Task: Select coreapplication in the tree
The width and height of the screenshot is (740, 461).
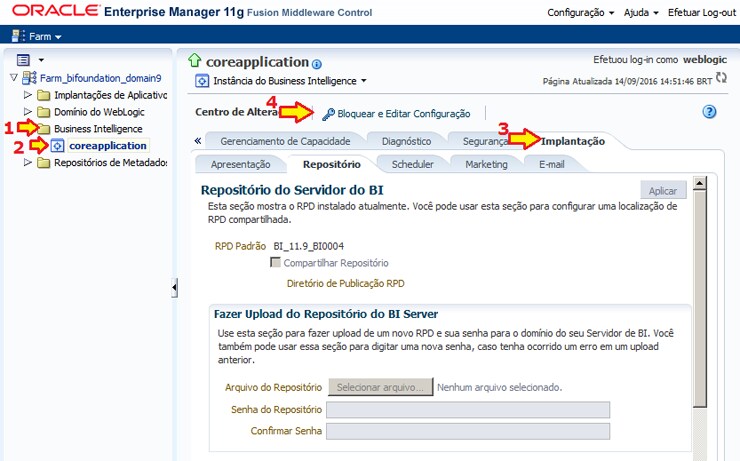Action: click(108, 146)
